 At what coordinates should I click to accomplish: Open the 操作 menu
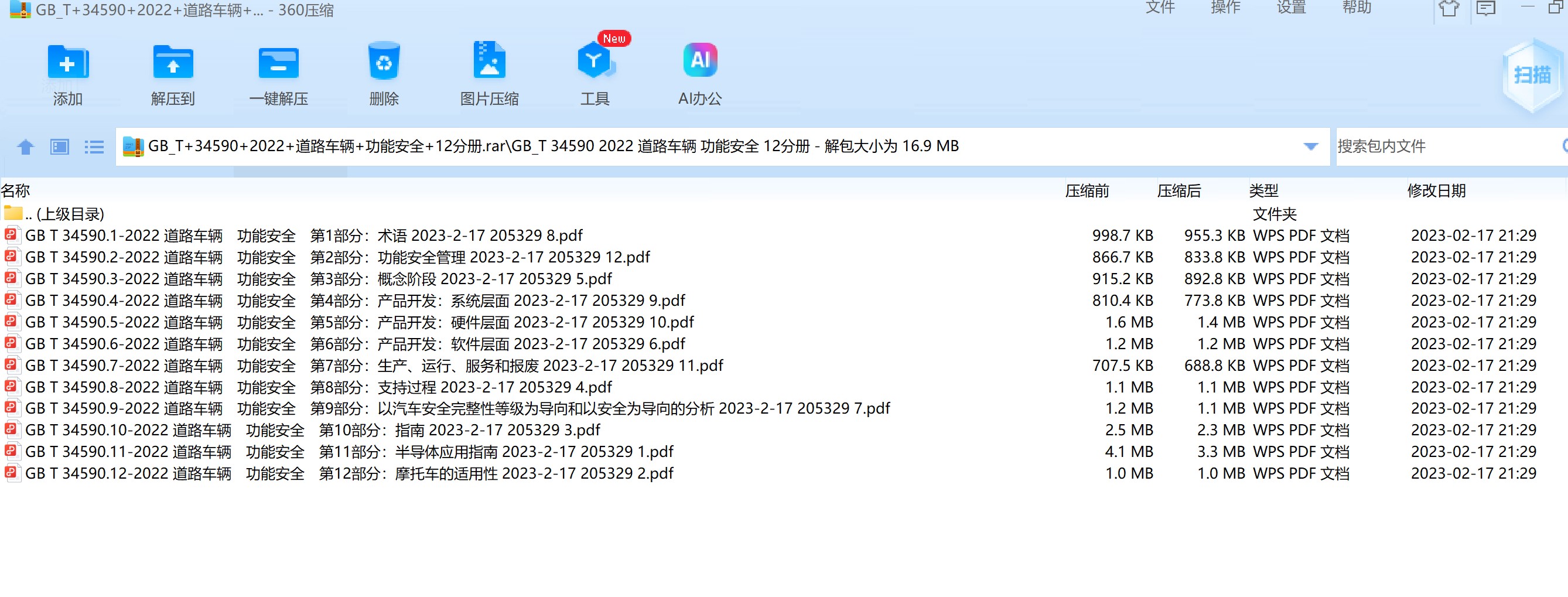click(x=1226, y=7)
